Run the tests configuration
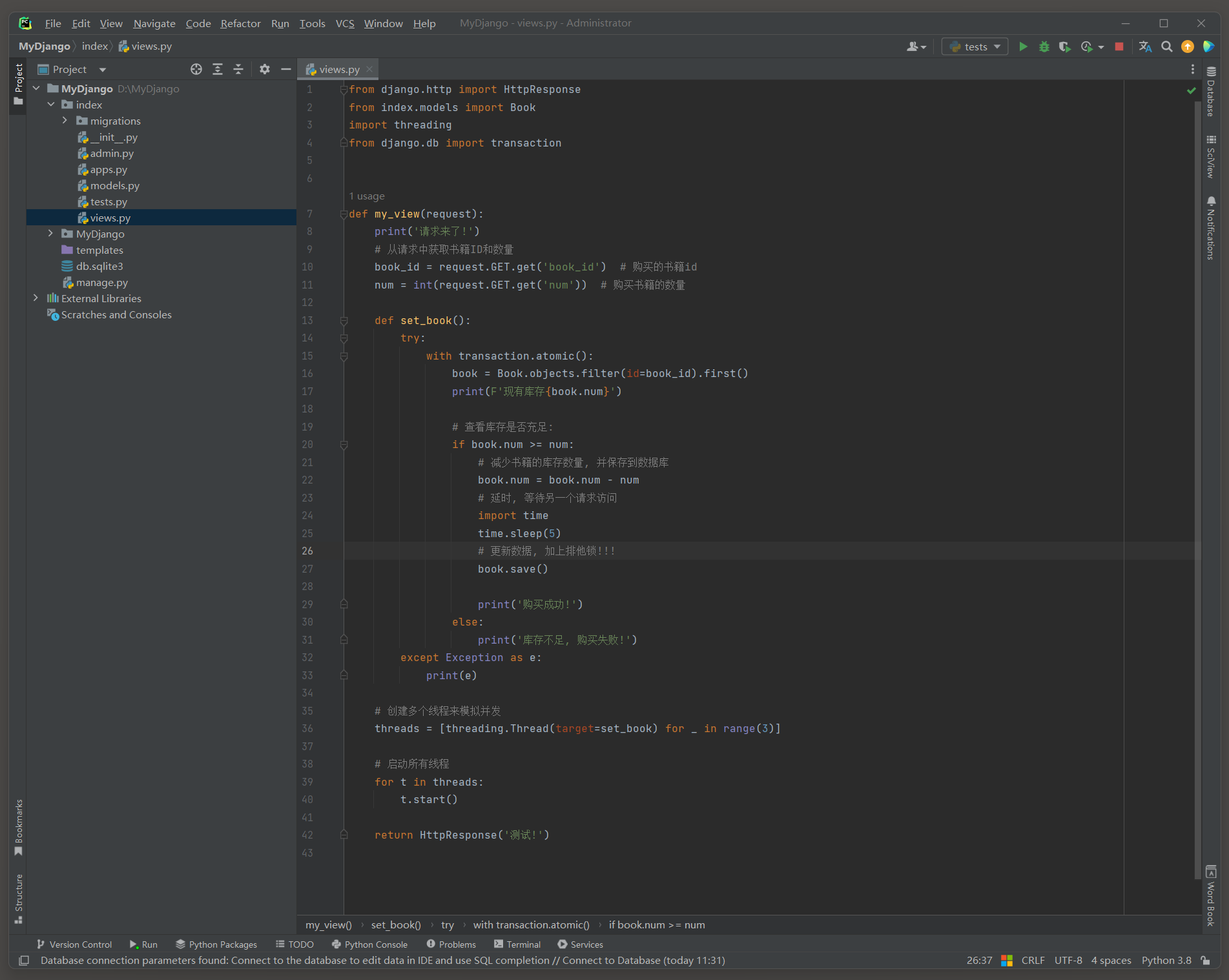The image size is (1229, 980). (1023, 46)
